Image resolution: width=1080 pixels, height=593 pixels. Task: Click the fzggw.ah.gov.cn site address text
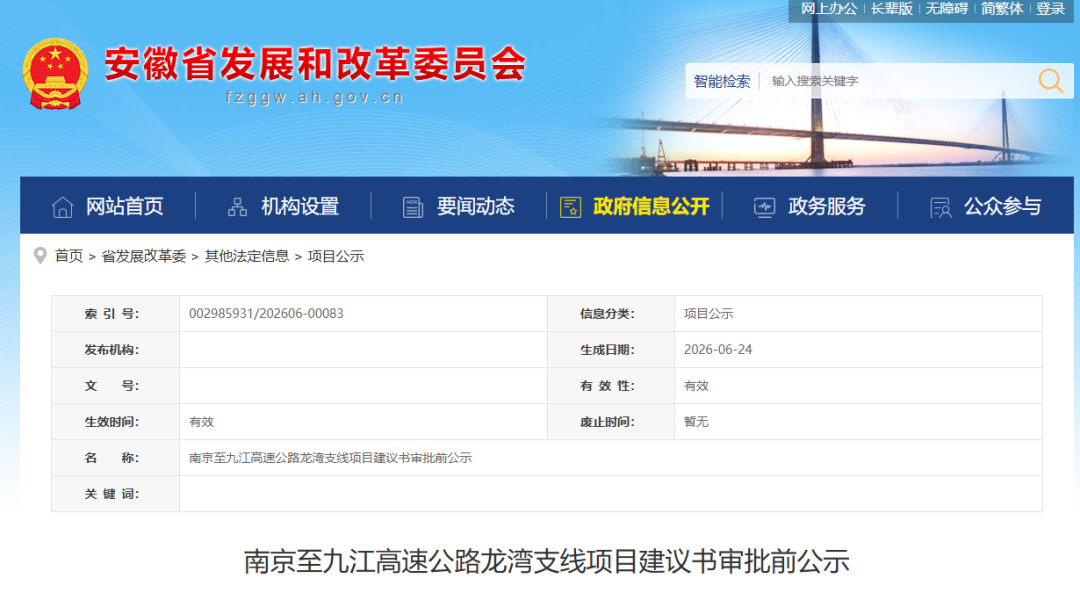pyautogui.click(x=315, y=98)
